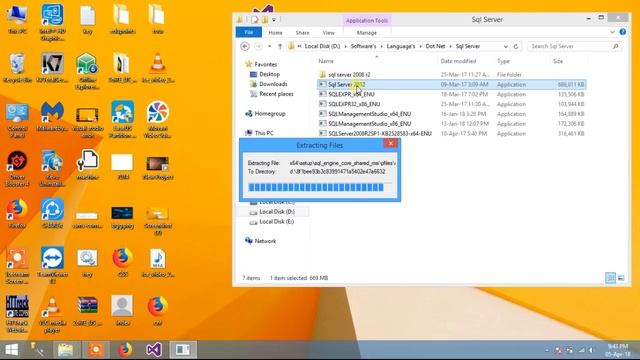
Task: Expand breadcrumb arrow after Dot Net
Action: 451,47
